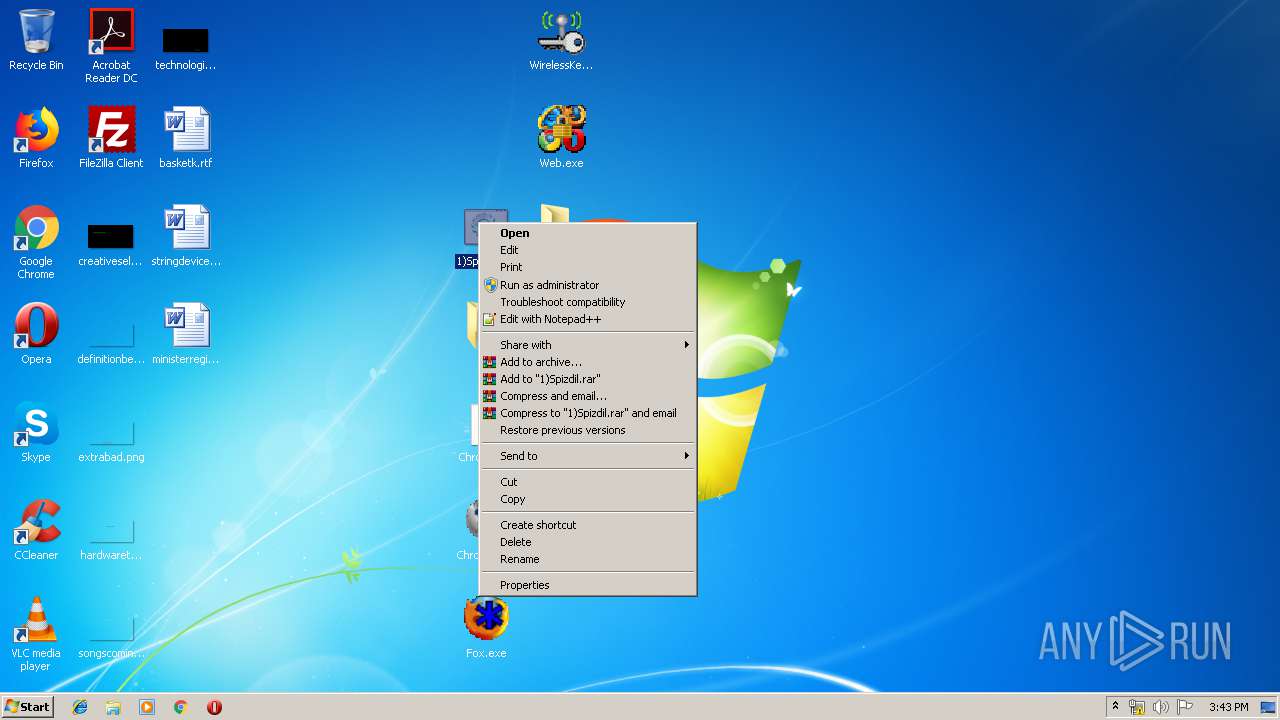
Task: Open Windows Explorer from the taskbar
Action: coord(113,707)
